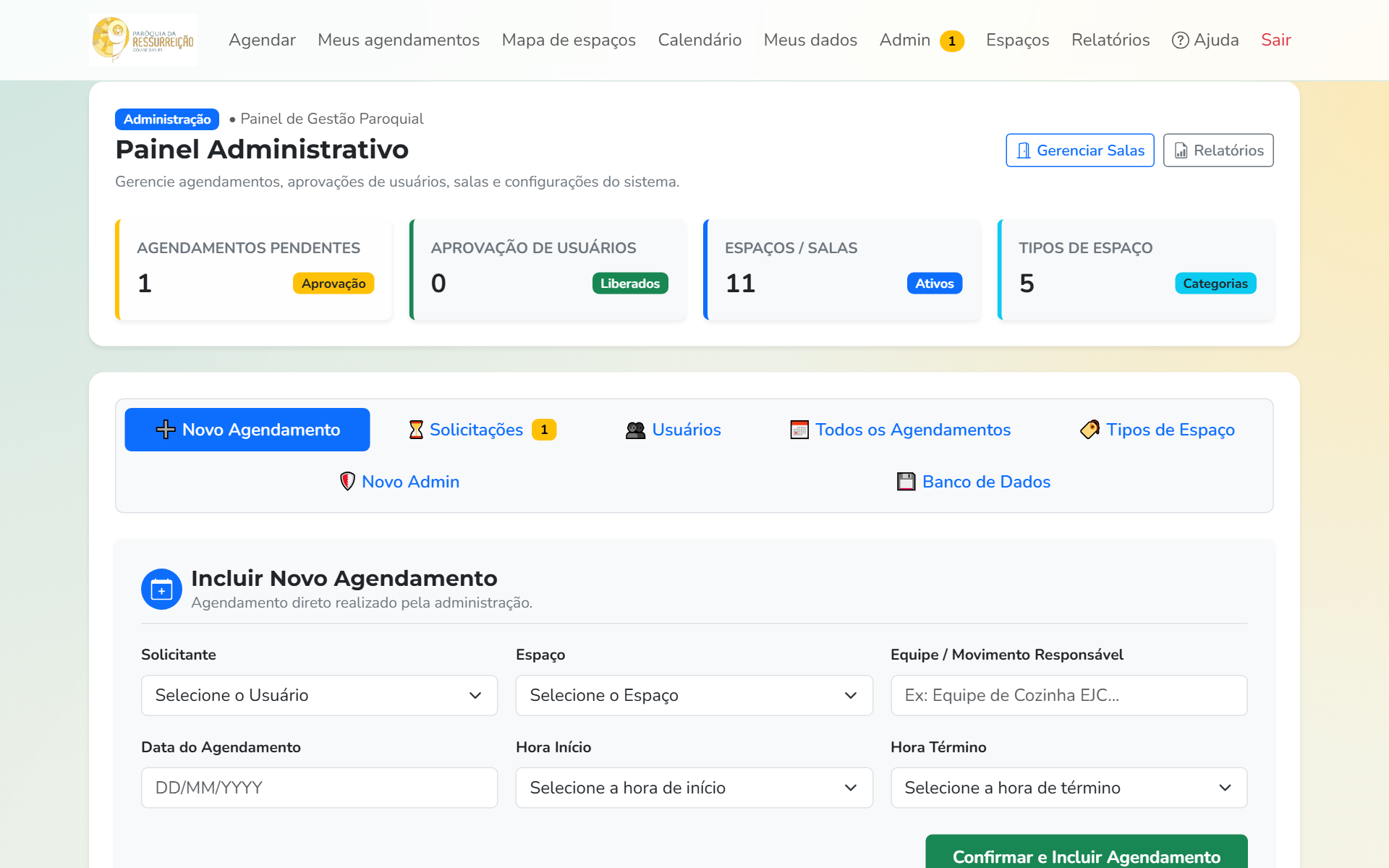Click the yellow counter badge on Solicitações
The width and height of the screenshot is (1389, 868).
click(544, 430)
